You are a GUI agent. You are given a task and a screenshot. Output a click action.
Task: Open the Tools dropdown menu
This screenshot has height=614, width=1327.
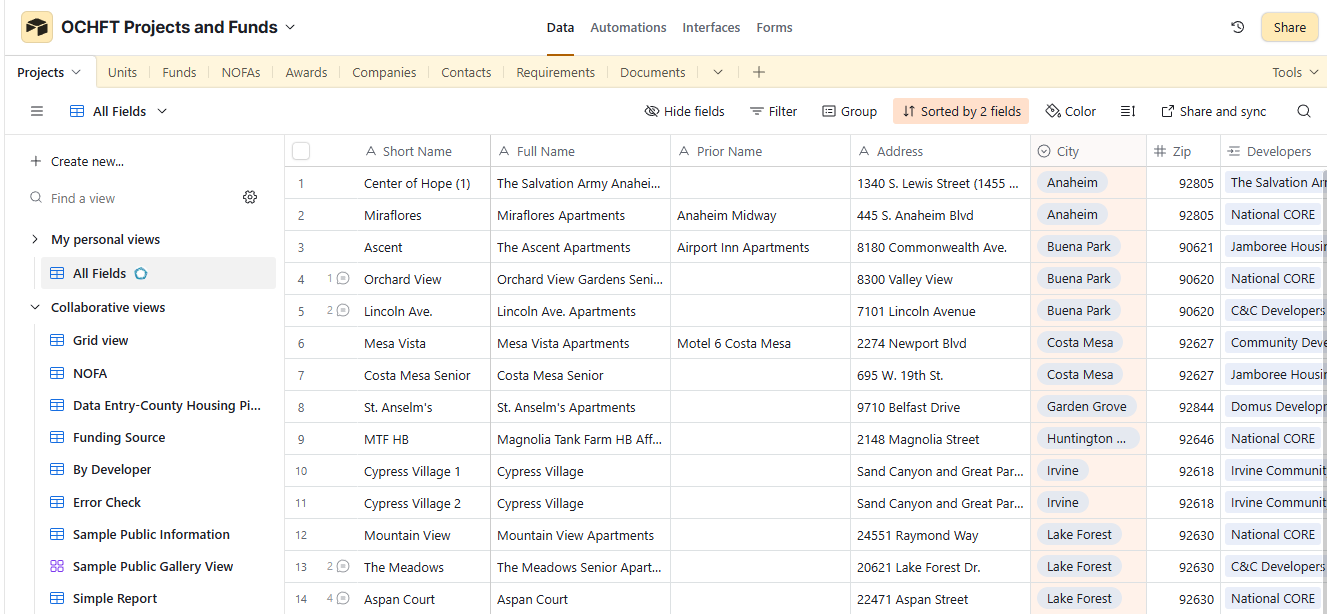tap(1294, 72)
